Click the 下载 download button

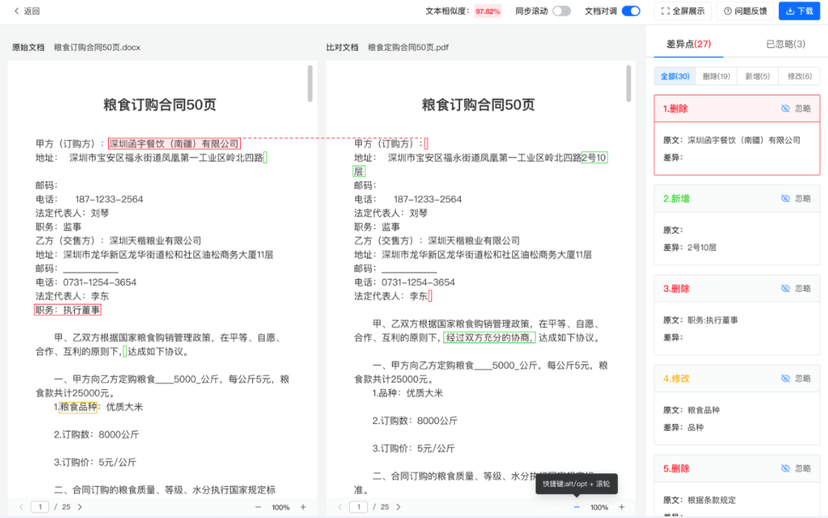(x=799, y=11)
